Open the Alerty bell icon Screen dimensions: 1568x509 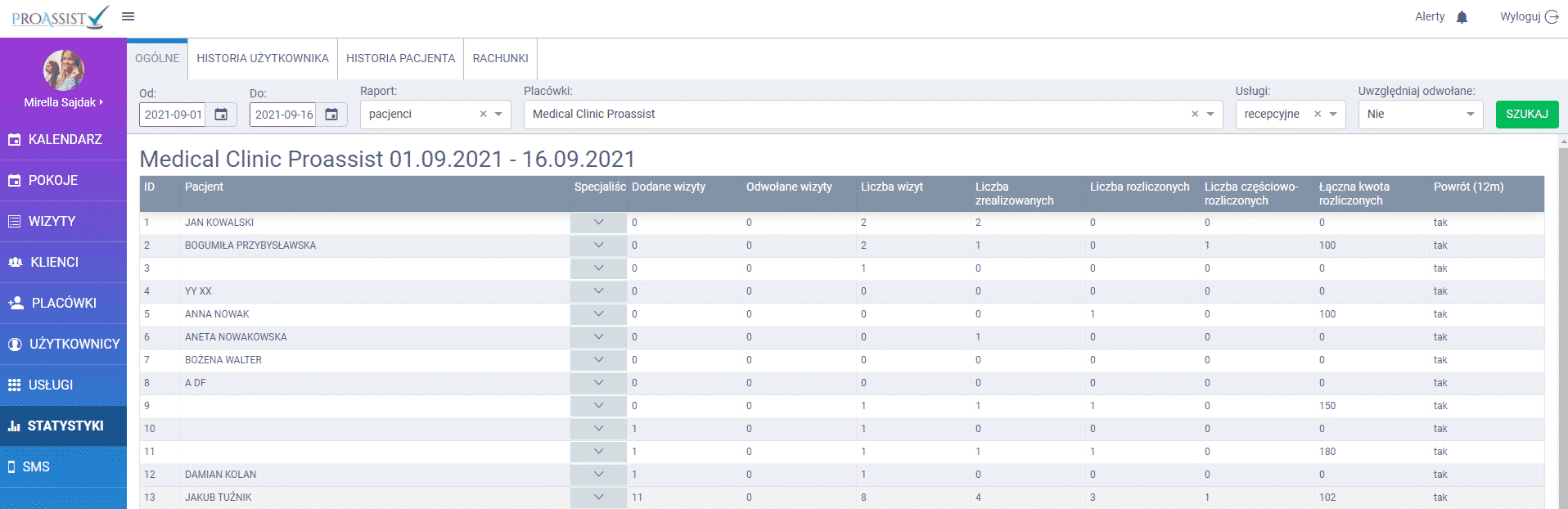(x=1462, y=17)
